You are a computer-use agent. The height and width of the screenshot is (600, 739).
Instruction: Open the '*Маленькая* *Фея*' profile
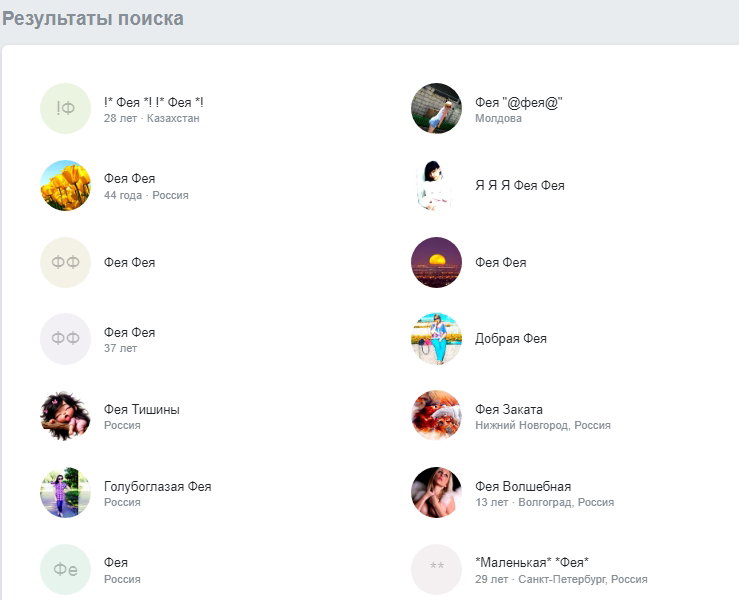click(x=532, y=562)
